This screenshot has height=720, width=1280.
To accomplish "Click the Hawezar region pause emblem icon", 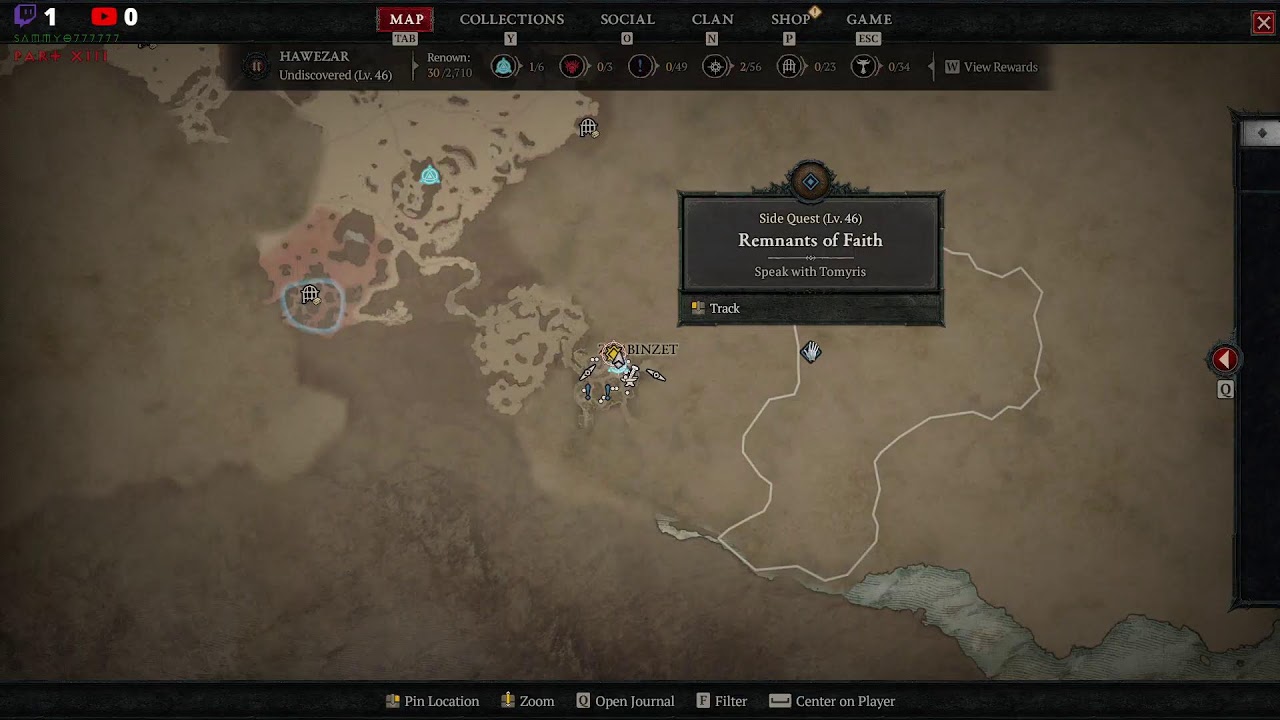I will pyautogui.click(x=257, y=67).
